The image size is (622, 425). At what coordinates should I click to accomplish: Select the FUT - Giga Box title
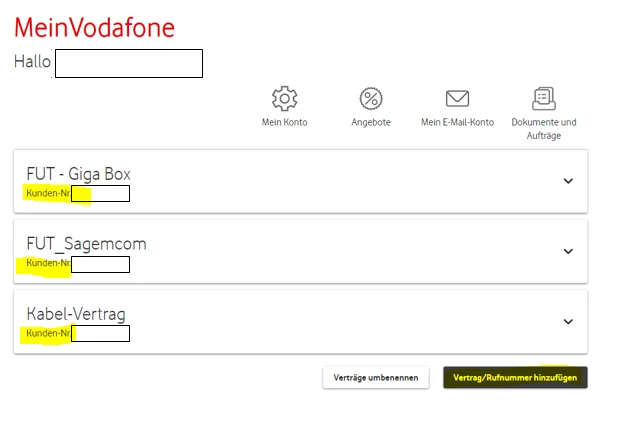click(x=79, y=174)
